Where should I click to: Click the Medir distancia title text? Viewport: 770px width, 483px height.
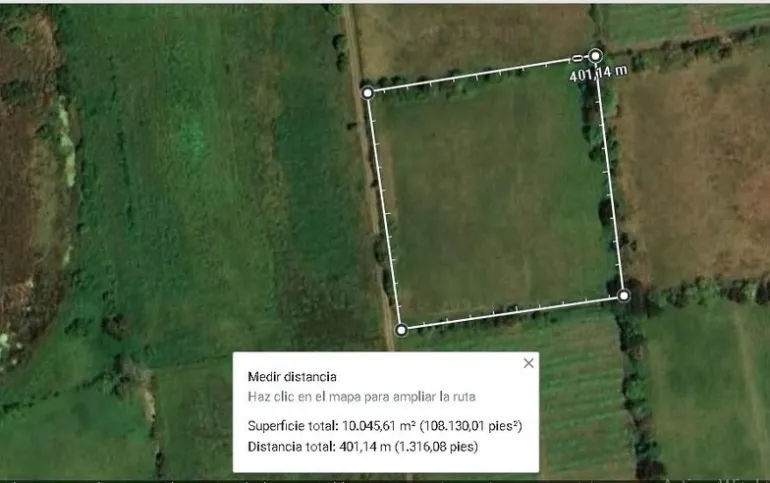[292, 377]
